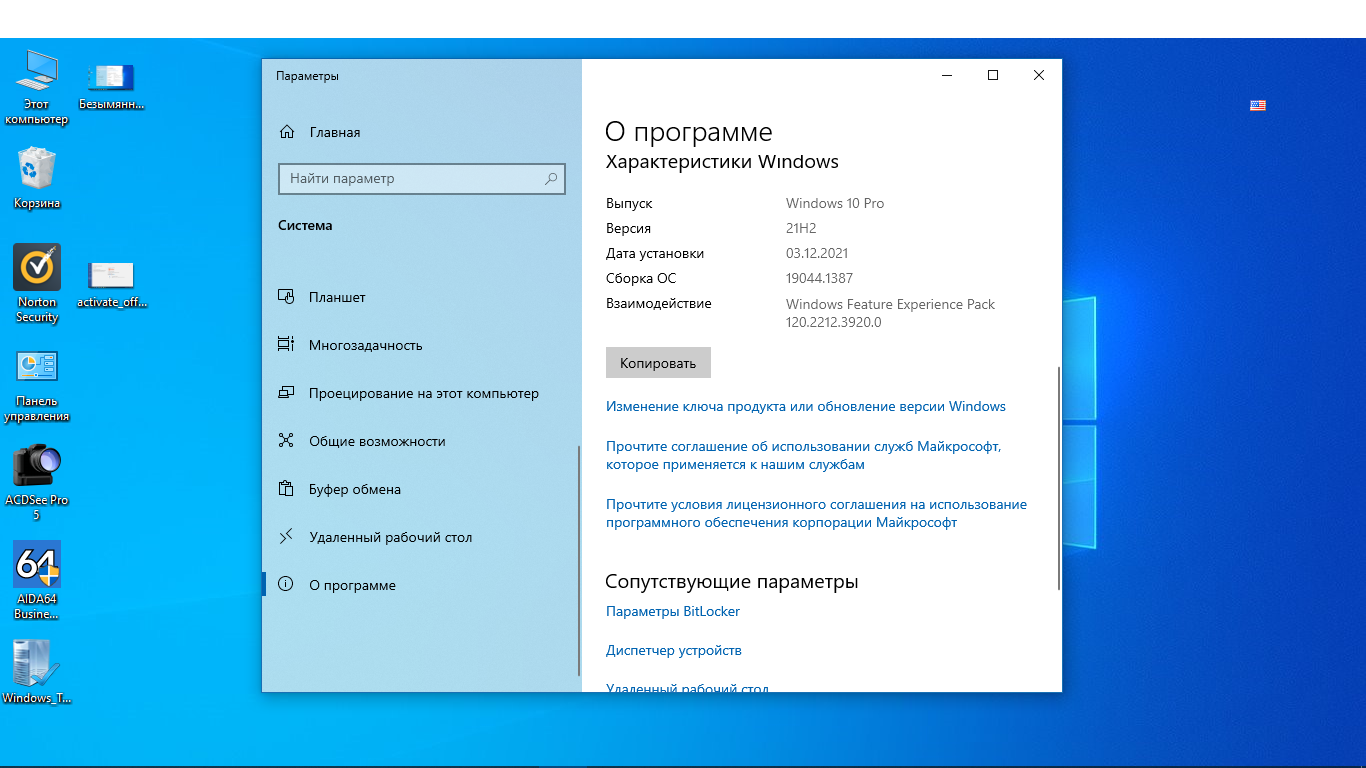Open the Многозадачность settings section
1366x768 pixels.
click(x=365, y=345)
